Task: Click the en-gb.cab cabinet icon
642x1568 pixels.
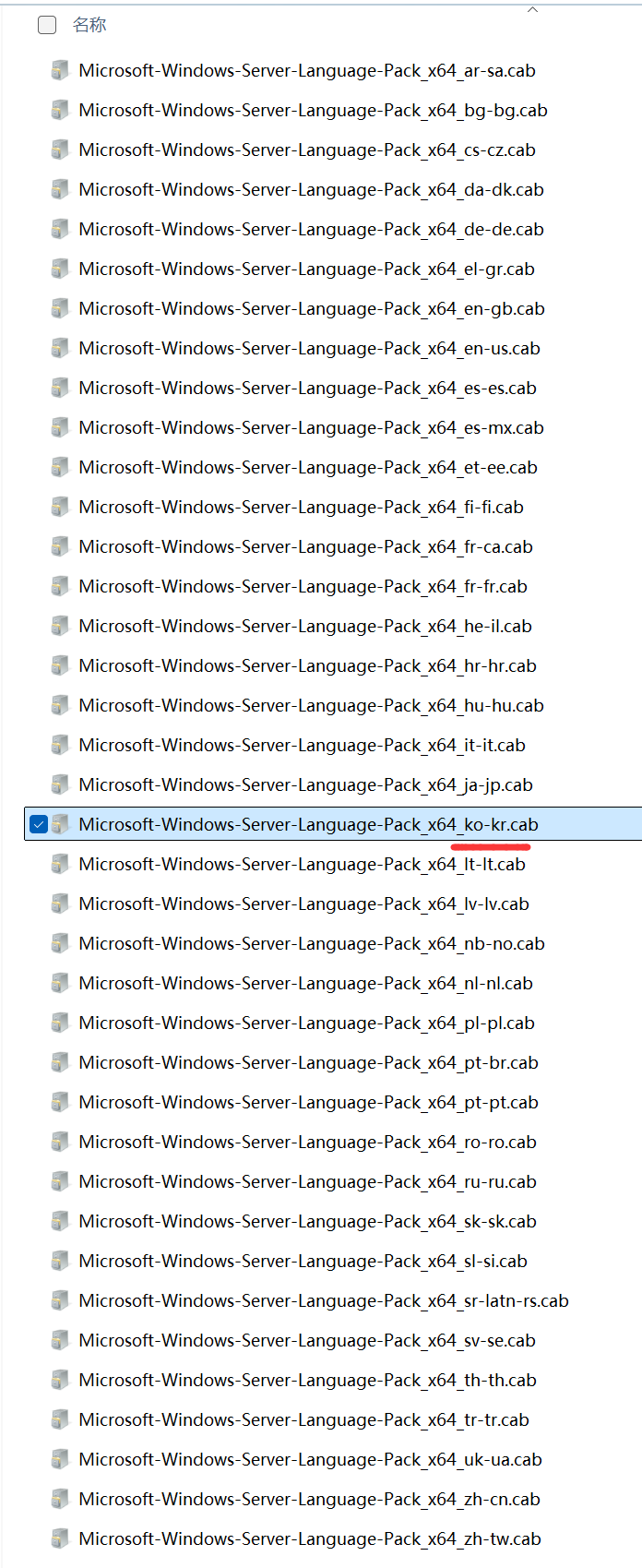Action: (60, 309)
